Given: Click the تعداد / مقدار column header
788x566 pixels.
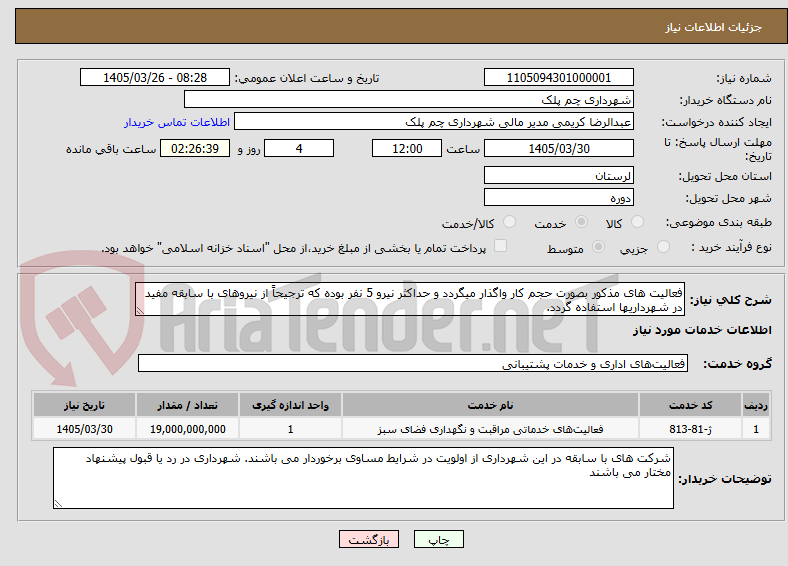Looking at the screenshot, I should pos(187,405).
